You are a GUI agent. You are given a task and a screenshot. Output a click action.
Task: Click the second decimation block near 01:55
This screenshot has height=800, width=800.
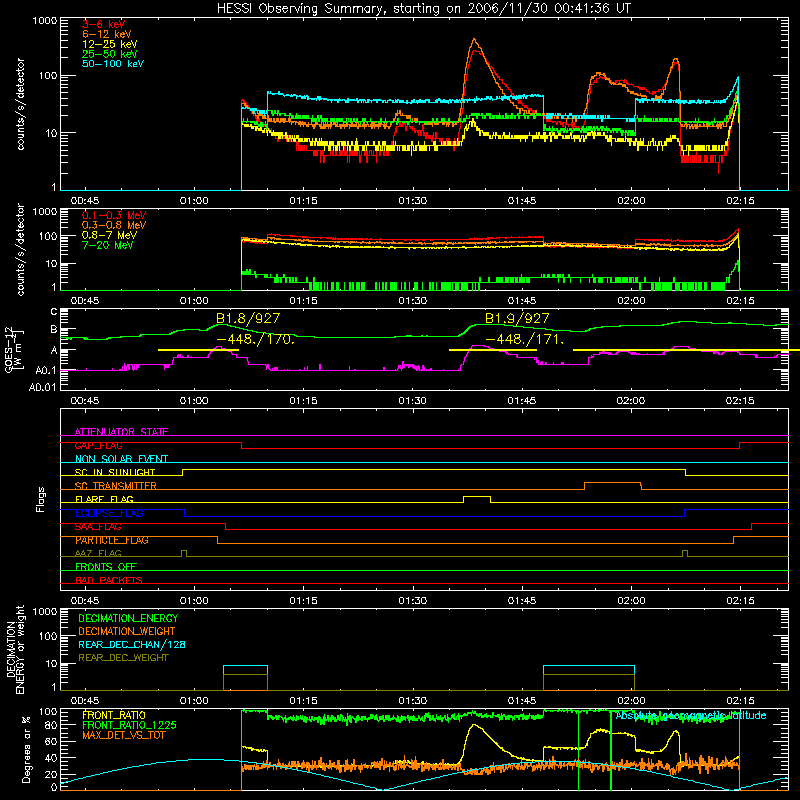pyautogui.click(x=589, y=678)
